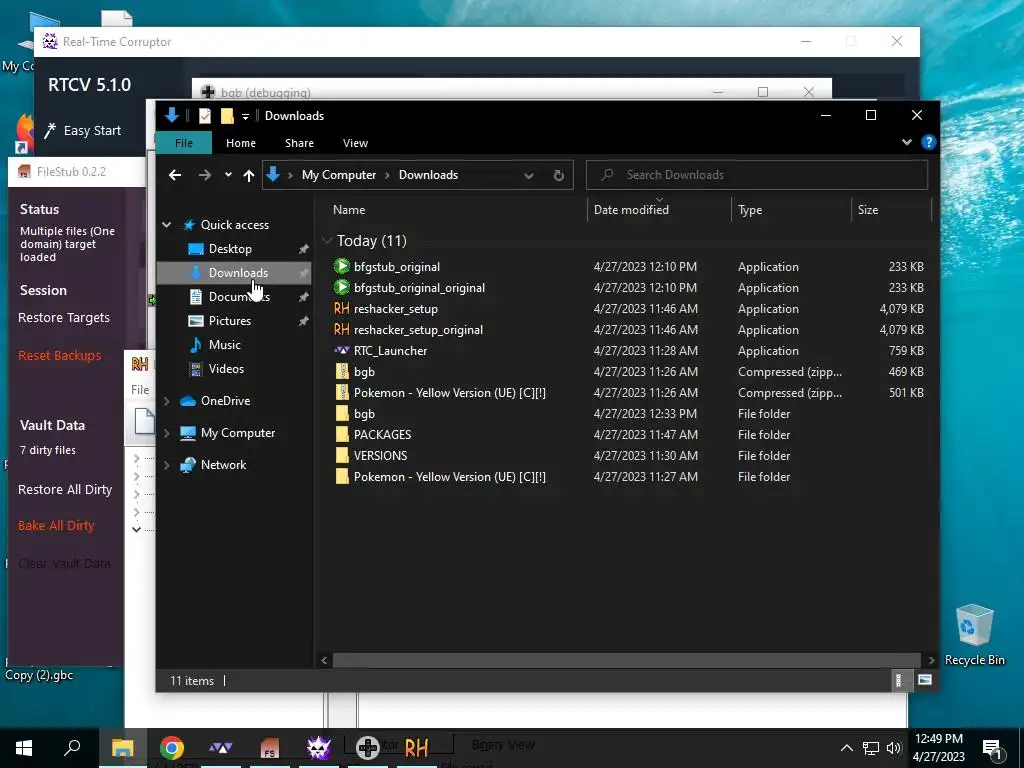The width and height of the screenshot is (1024, 768).
Task: Click Reset Backups in FileStub
Action: coord(59,356)
